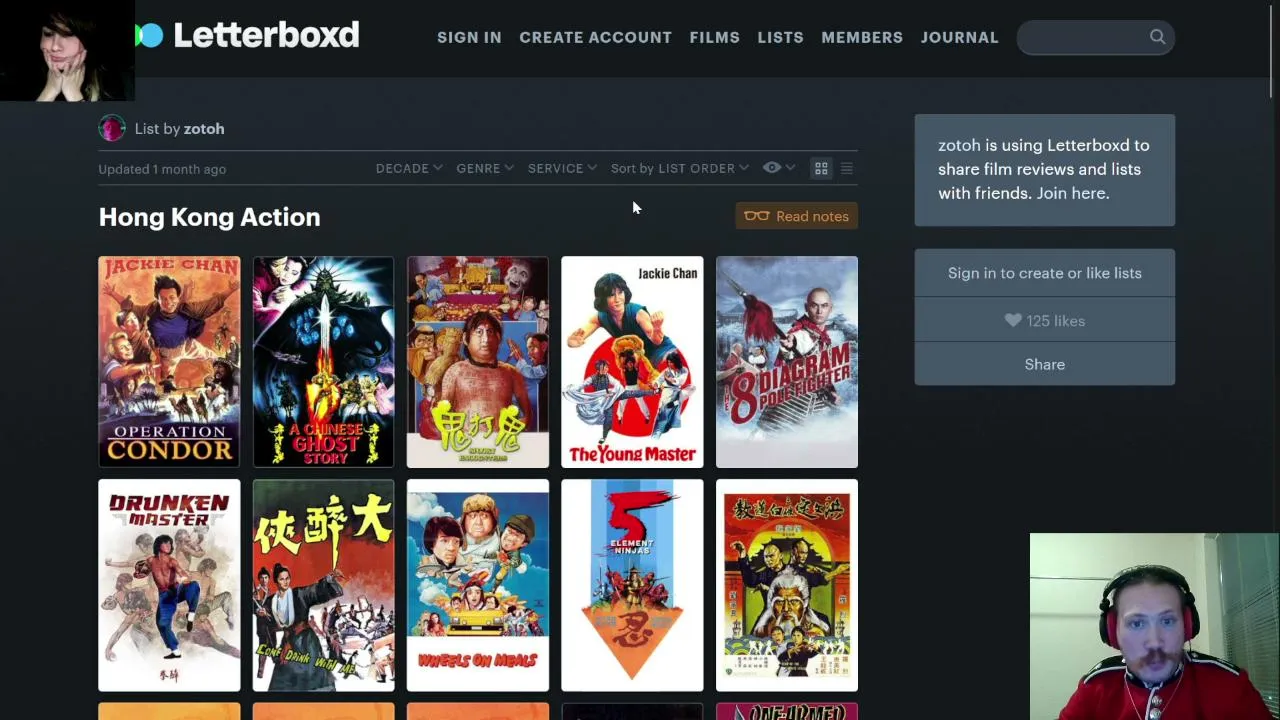Open the Operation Condor poster
1280x720 pixels.
pyautogui.click(x=169, y=362)
